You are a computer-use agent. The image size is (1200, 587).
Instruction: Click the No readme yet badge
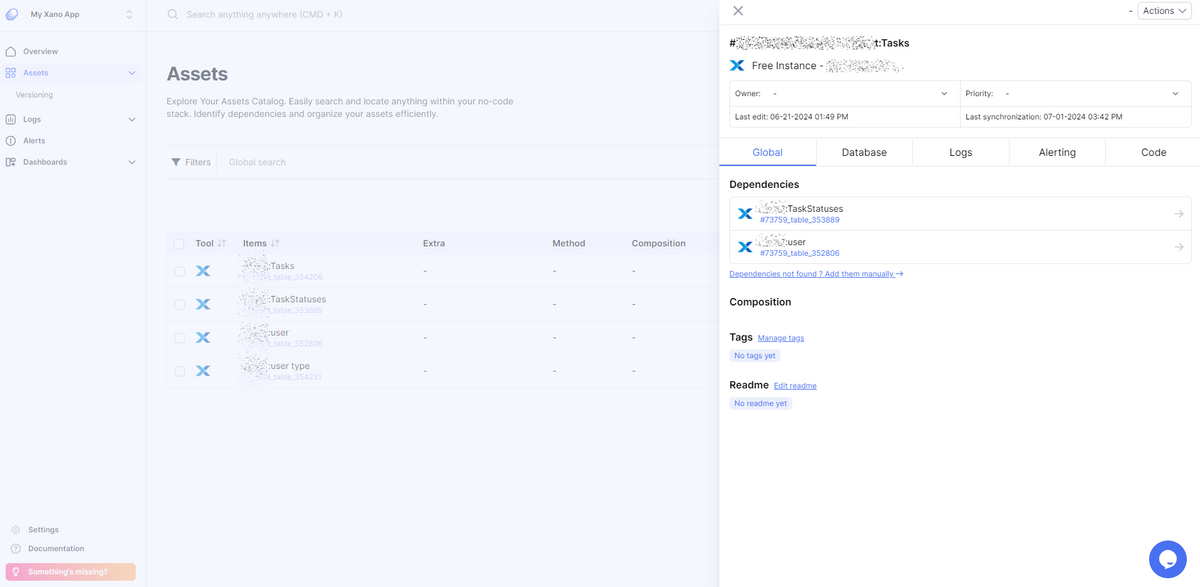click(761, 404)
